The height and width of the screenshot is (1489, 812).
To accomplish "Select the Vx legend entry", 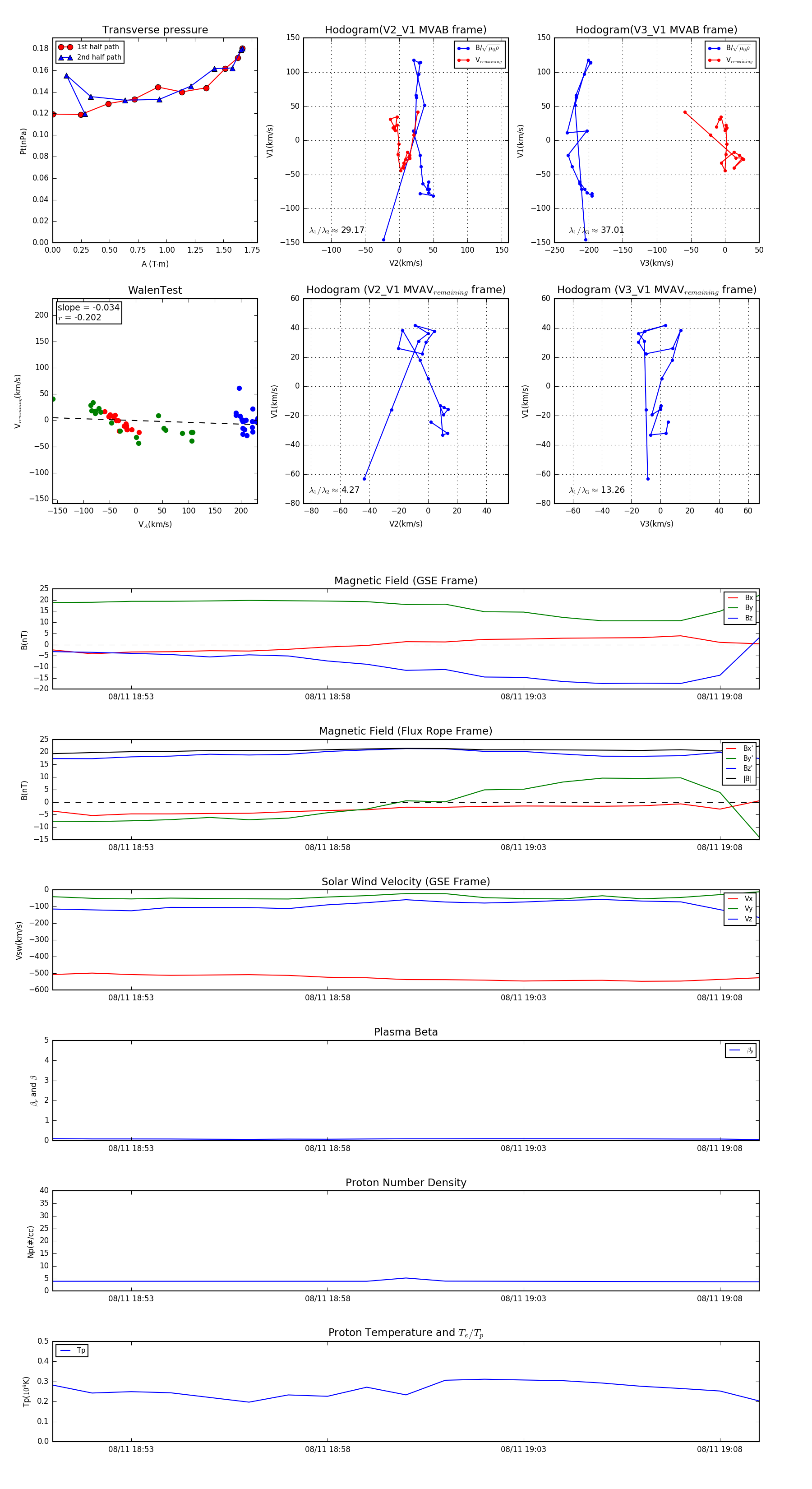I will 740,899.
